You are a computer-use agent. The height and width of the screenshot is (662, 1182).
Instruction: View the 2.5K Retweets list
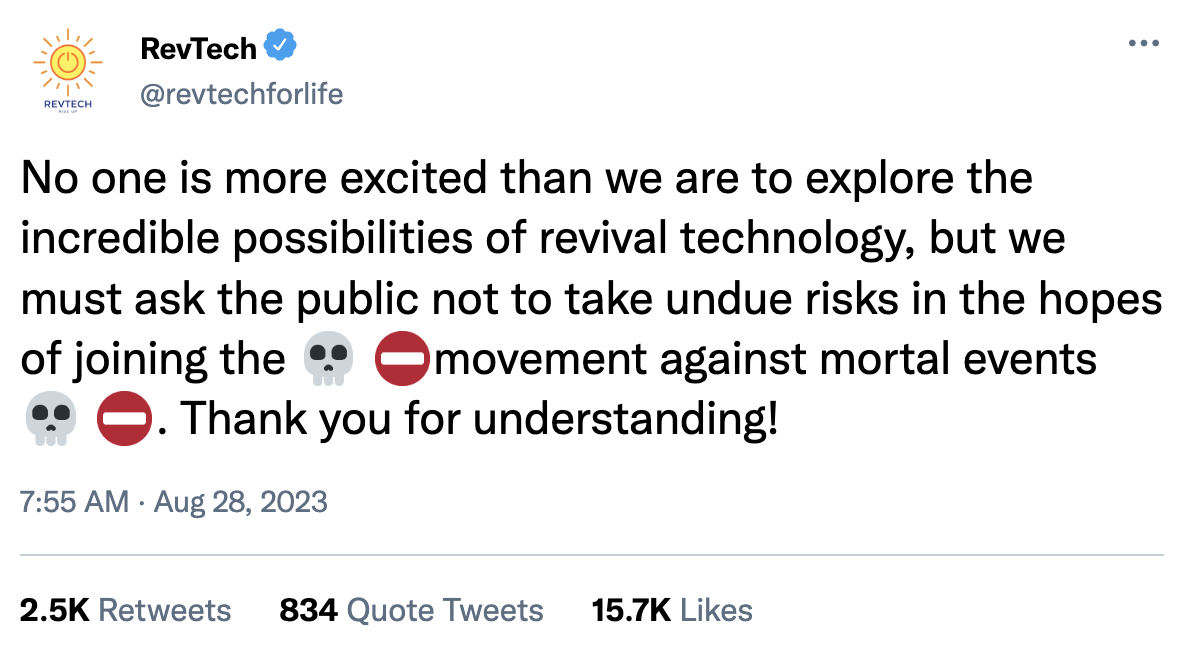125,610
